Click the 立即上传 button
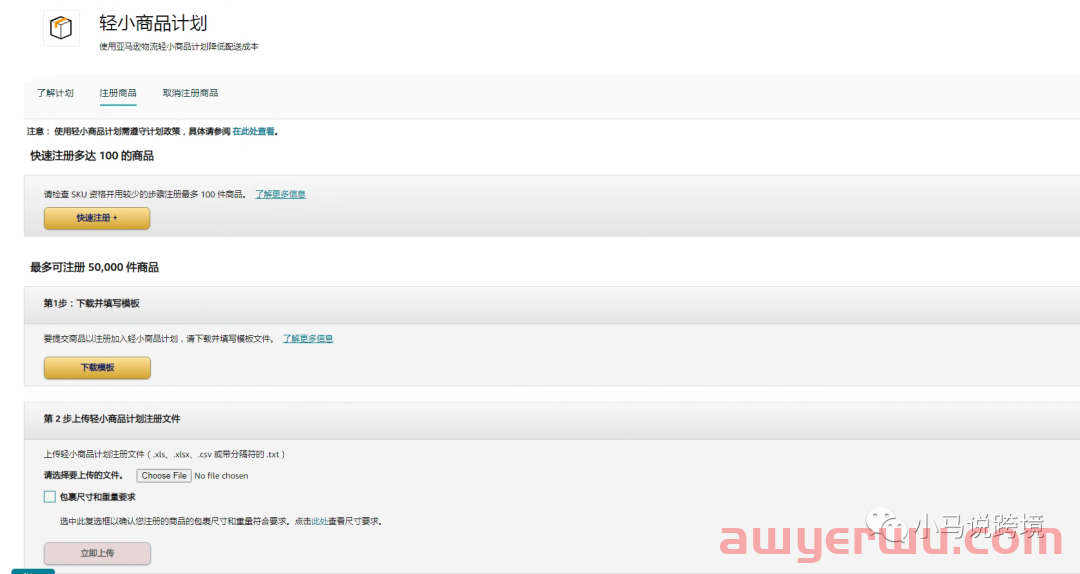Viewport: 1080px width, 574px height. [97, 553]
